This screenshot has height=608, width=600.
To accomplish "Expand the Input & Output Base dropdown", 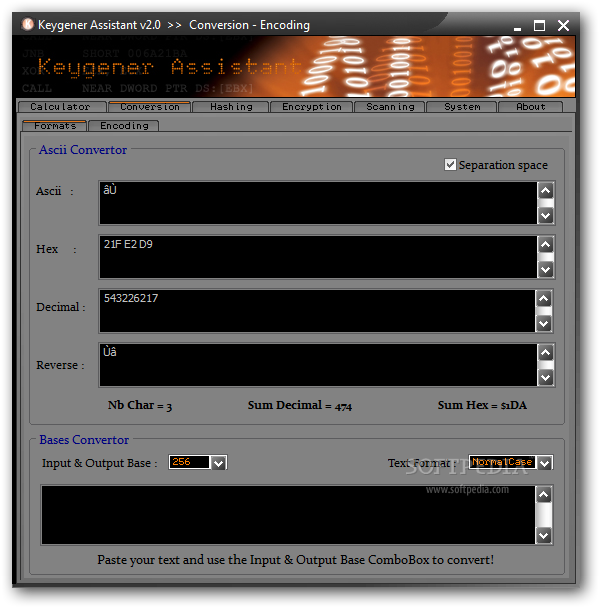I will [218, 463].
